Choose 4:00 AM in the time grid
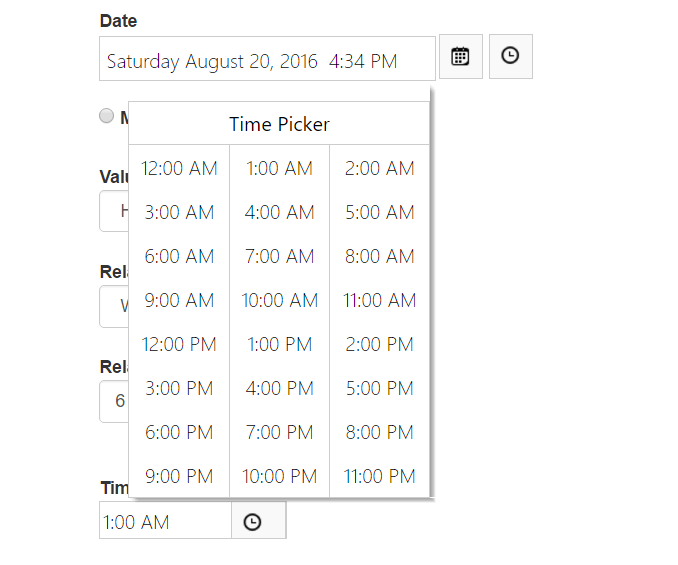This screenshot has height=565, width=678. [280, 212]
